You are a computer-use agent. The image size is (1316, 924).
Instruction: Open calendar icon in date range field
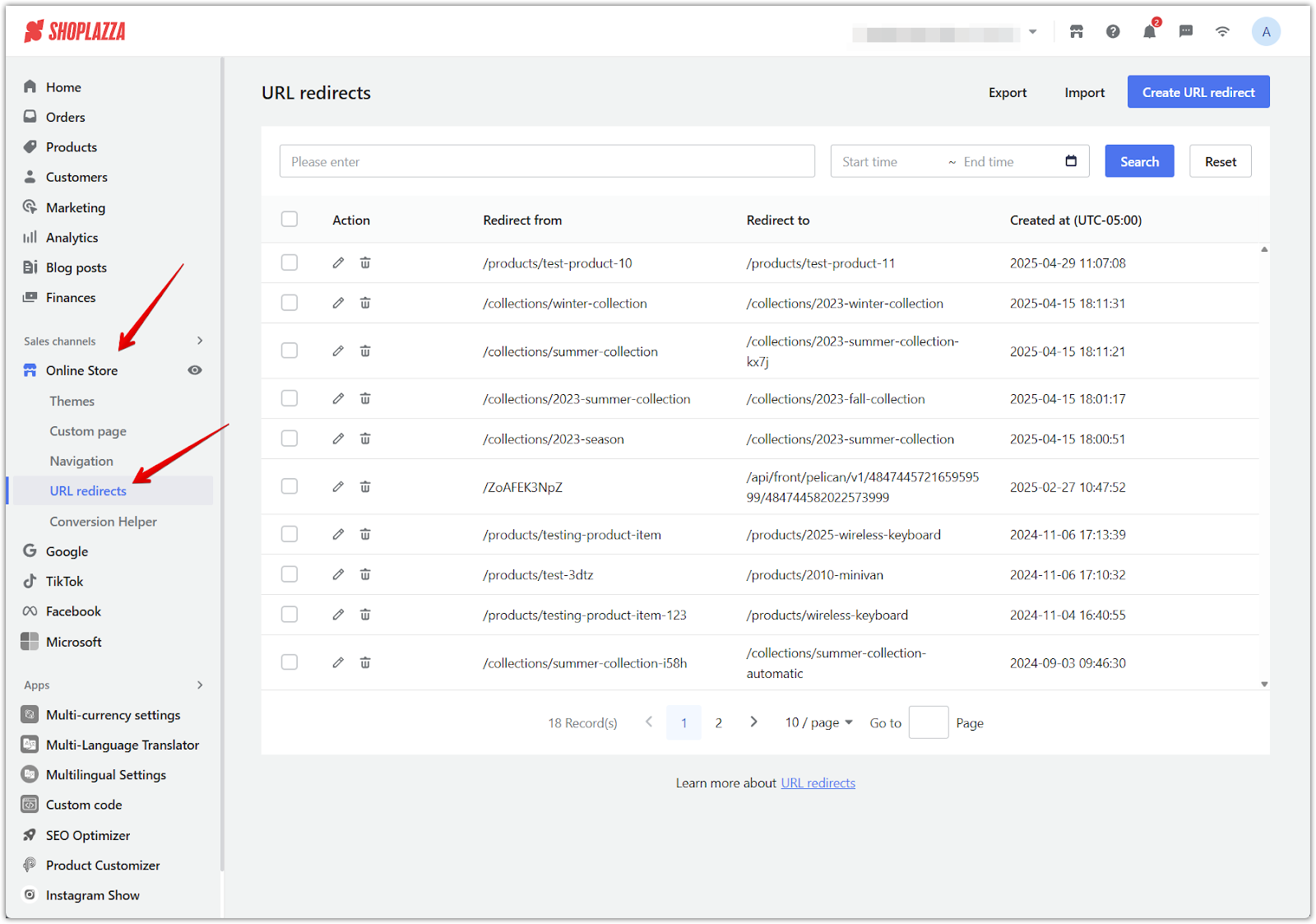pyautogui.click(x=1071, y=161)
